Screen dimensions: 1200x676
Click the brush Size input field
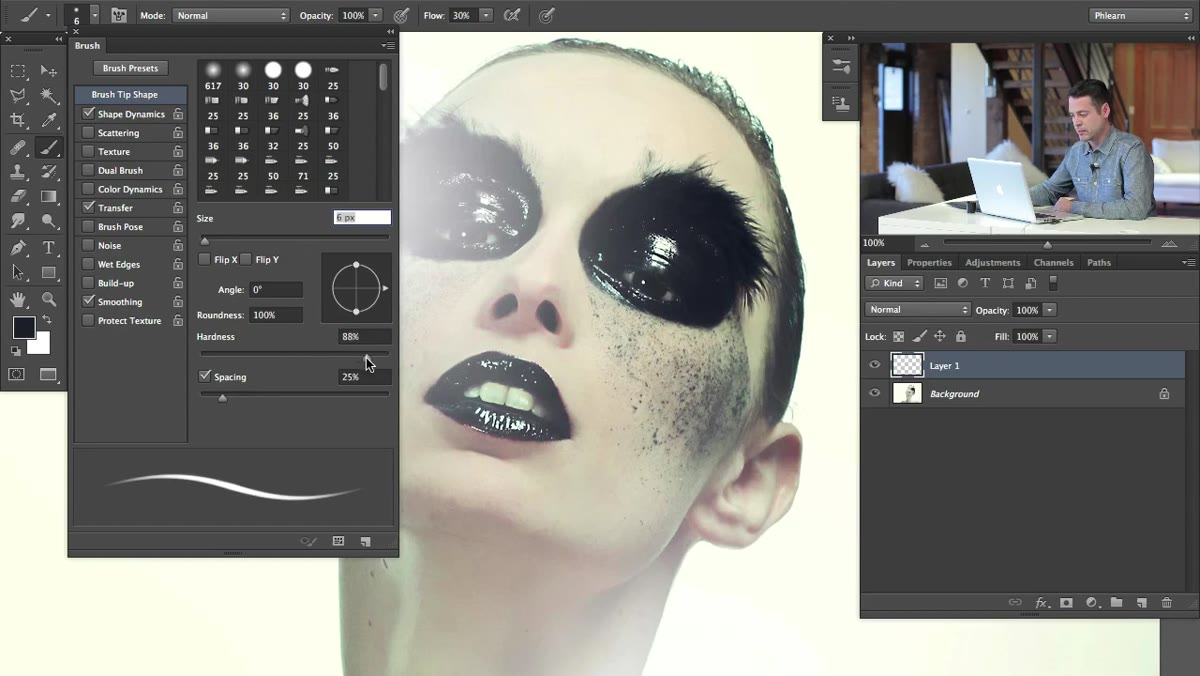(x=362, y=217)
